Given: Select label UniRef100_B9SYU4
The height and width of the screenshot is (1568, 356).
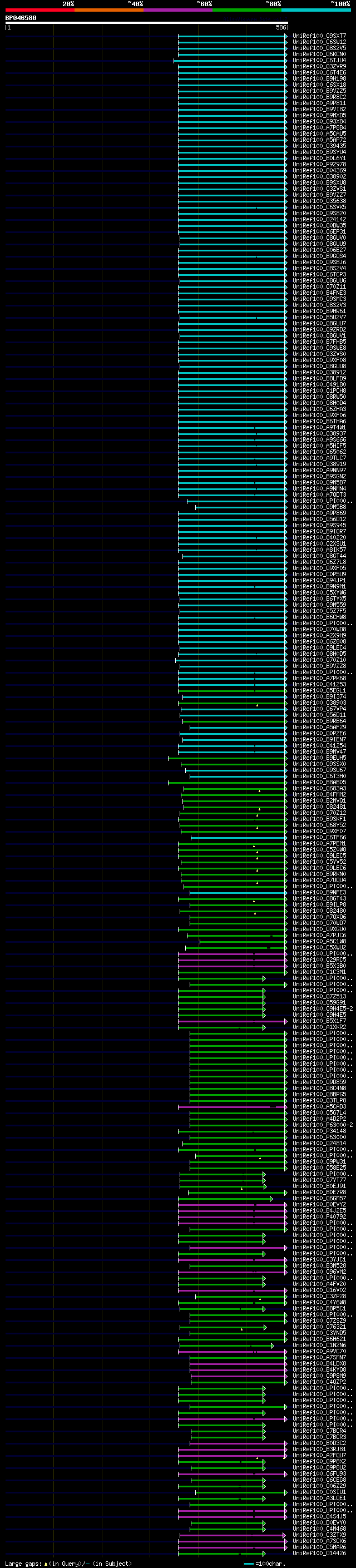Looking at the screenshot, I should click(319, 152).
